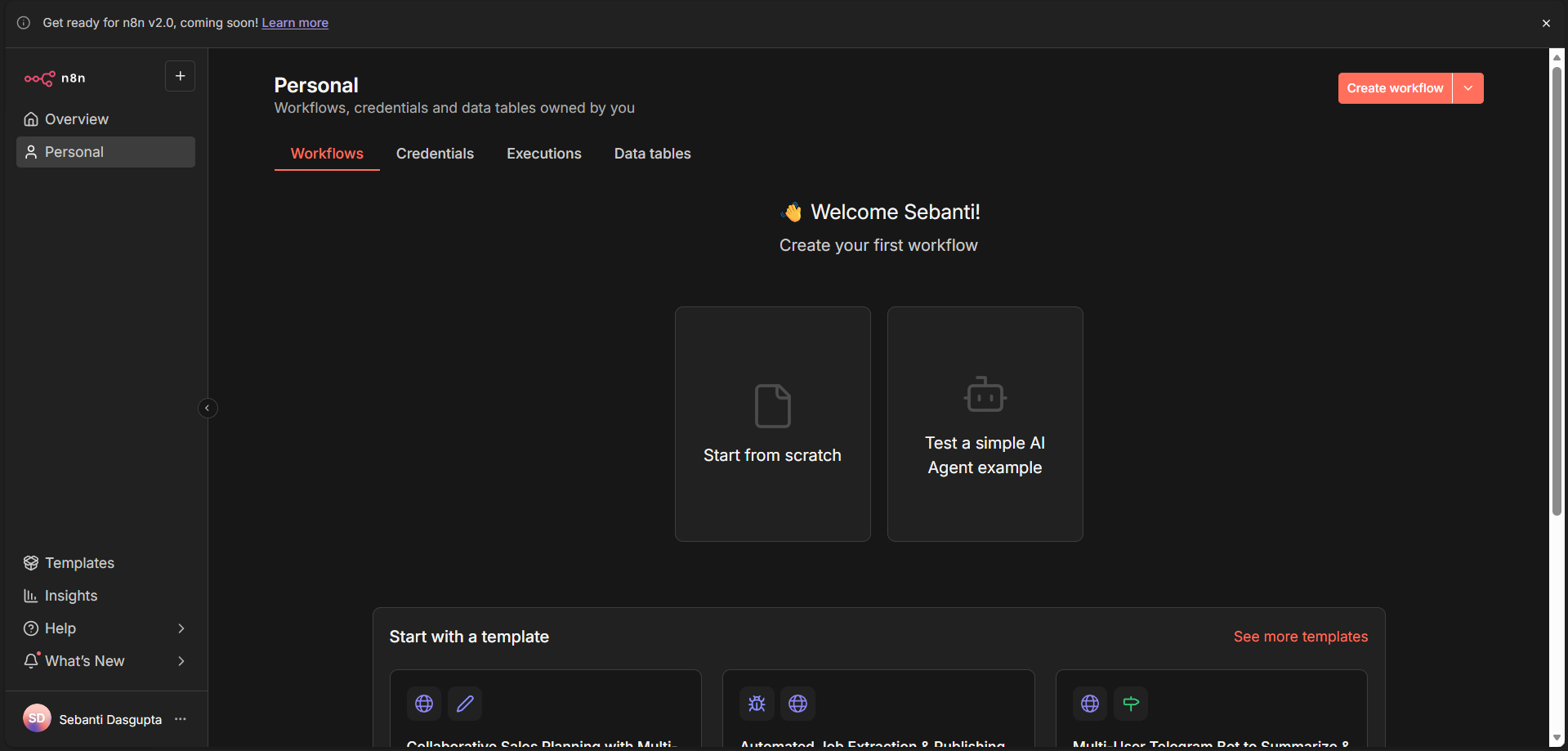The height and width of the screenshot is (751, 1568).
Task: Switch to the Credentials tab
Action: coord(435,154)
